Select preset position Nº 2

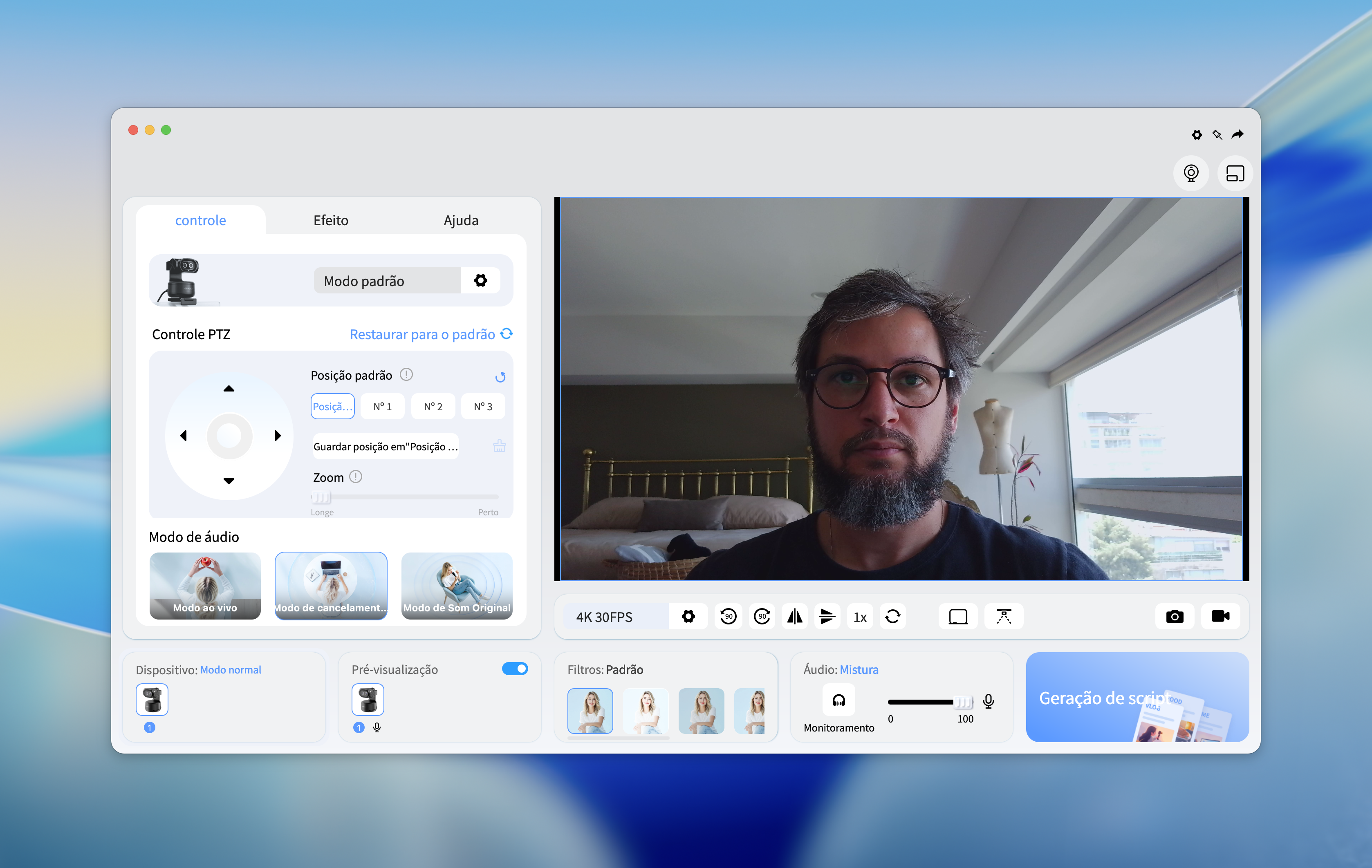tap(433, 407)
